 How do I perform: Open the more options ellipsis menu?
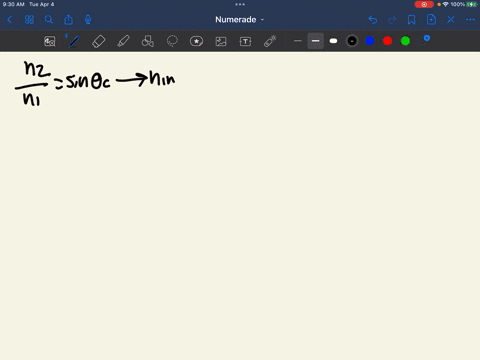tap(470, 20)
